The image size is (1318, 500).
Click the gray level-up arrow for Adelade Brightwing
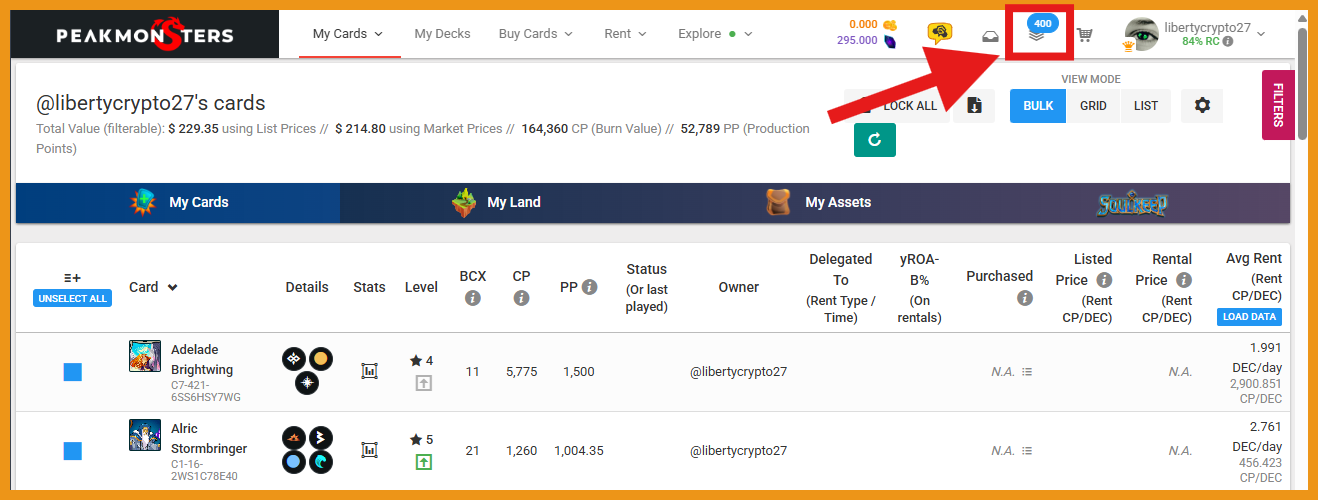click(x=423, y=383)
